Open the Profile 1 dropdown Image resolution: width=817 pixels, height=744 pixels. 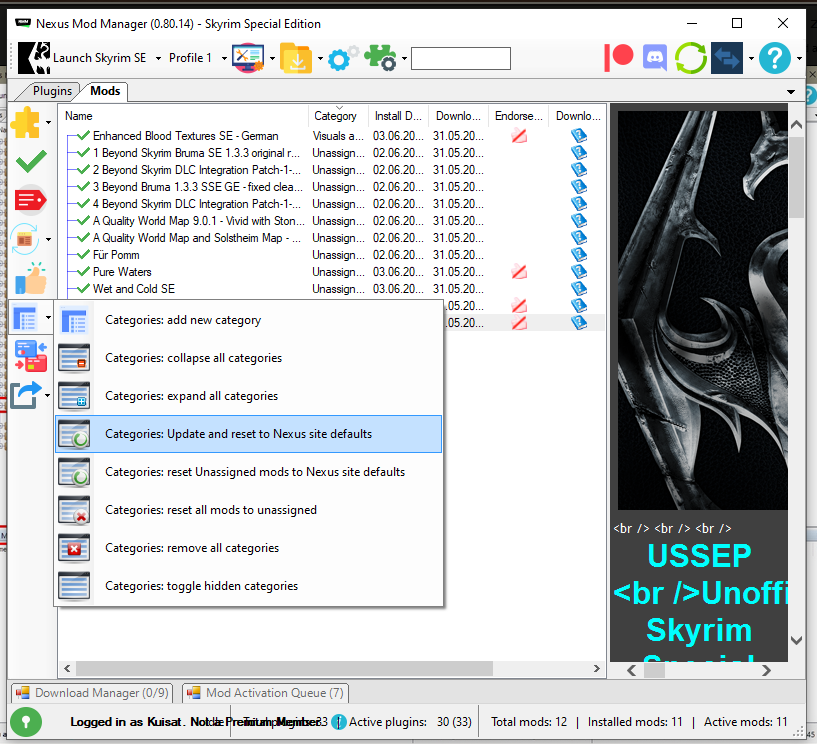195,58
